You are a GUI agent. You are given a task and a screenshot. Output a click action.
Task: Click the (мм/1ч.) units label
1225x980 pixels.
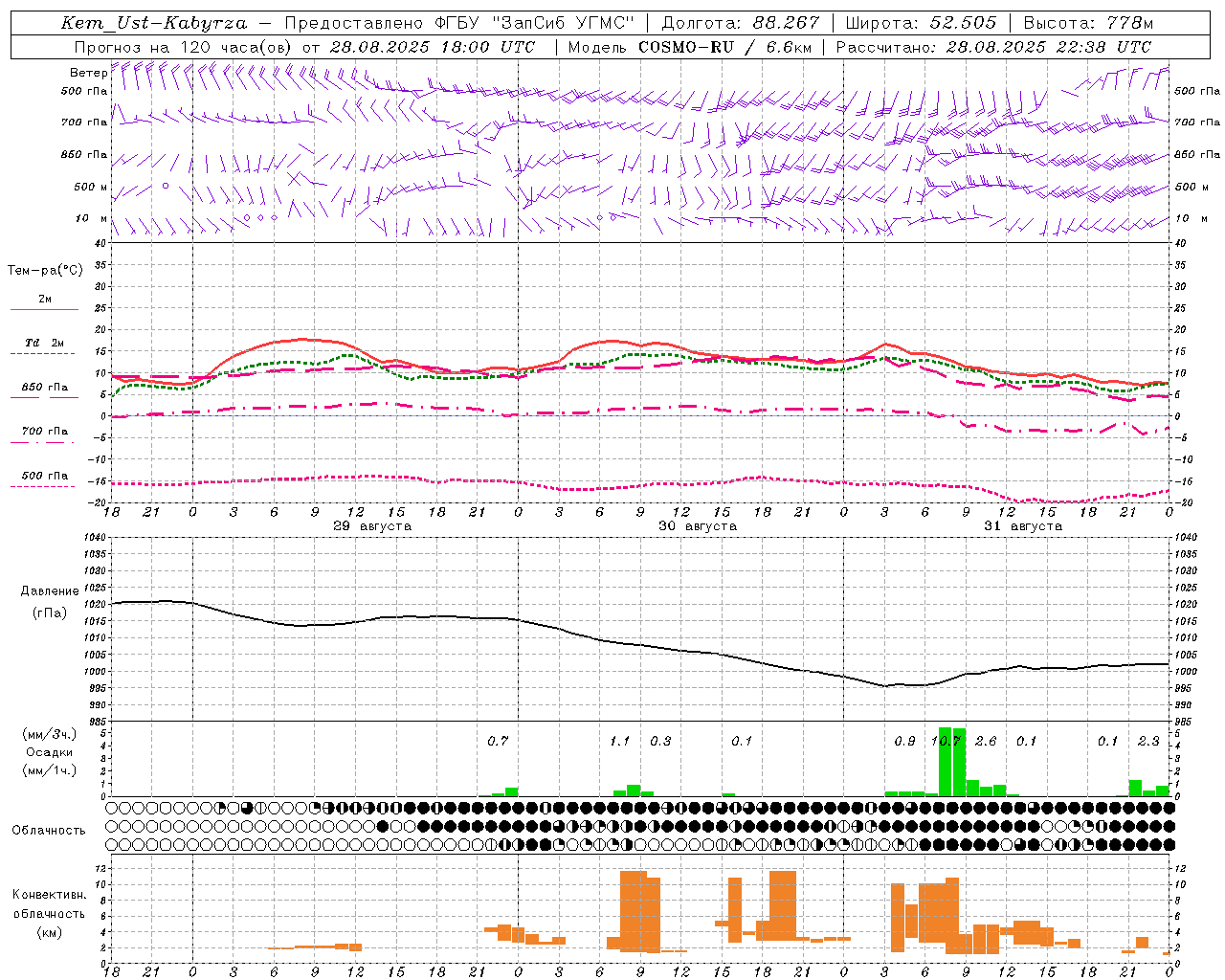(50, 770)
